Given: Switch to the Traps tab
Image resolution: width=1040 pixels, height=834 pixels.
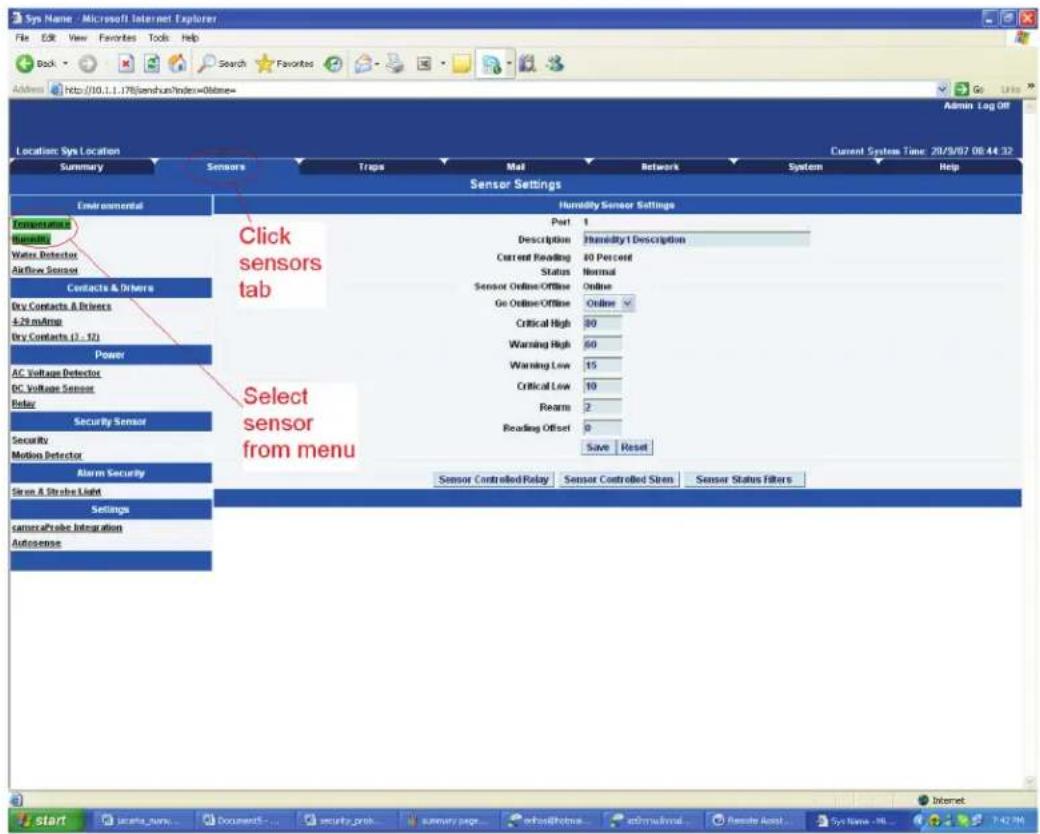Looking at the screenshot, I should tap(371, 167).
